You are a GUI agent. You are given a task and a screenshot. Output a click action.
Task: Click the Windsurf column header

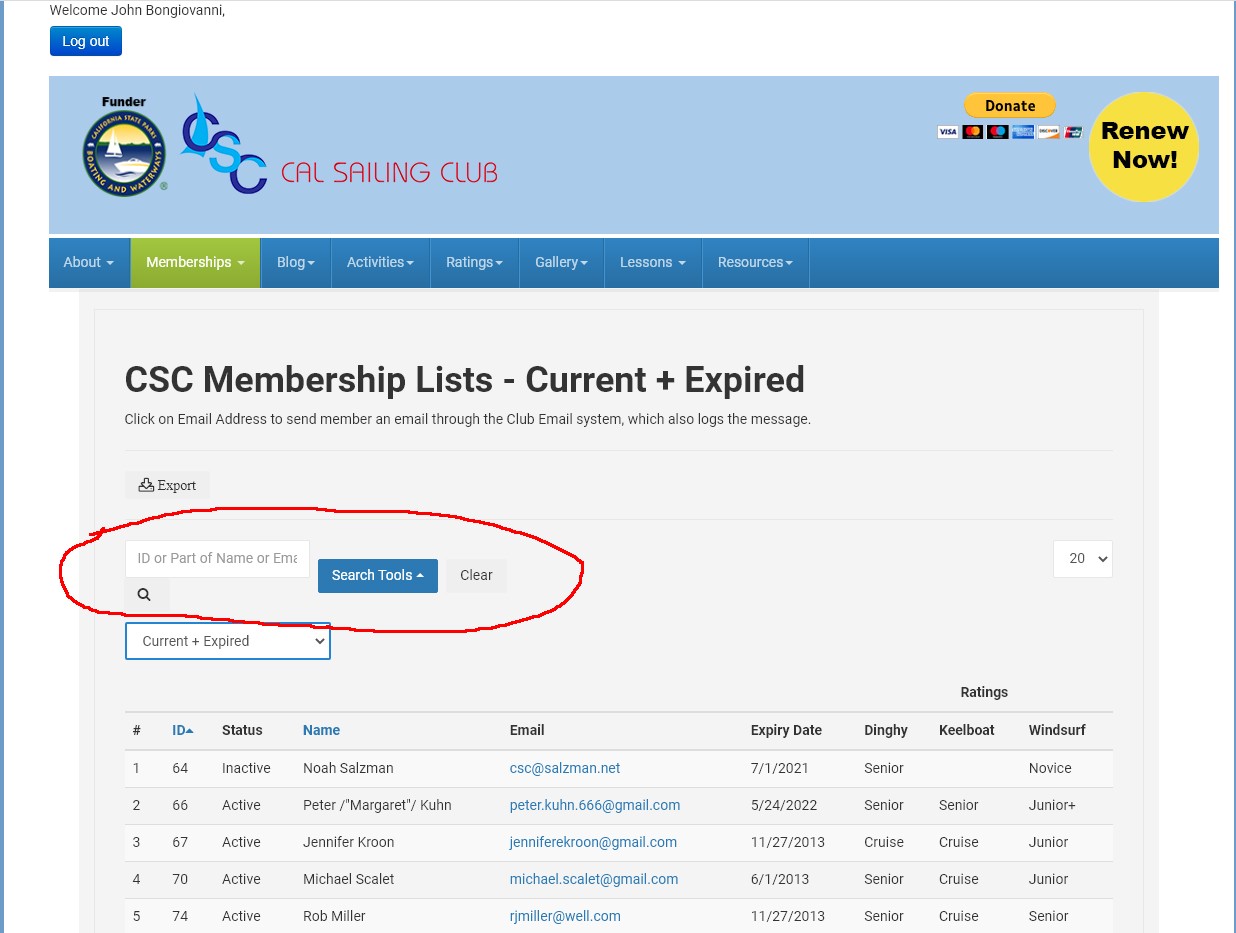[x=1057, y=730]
